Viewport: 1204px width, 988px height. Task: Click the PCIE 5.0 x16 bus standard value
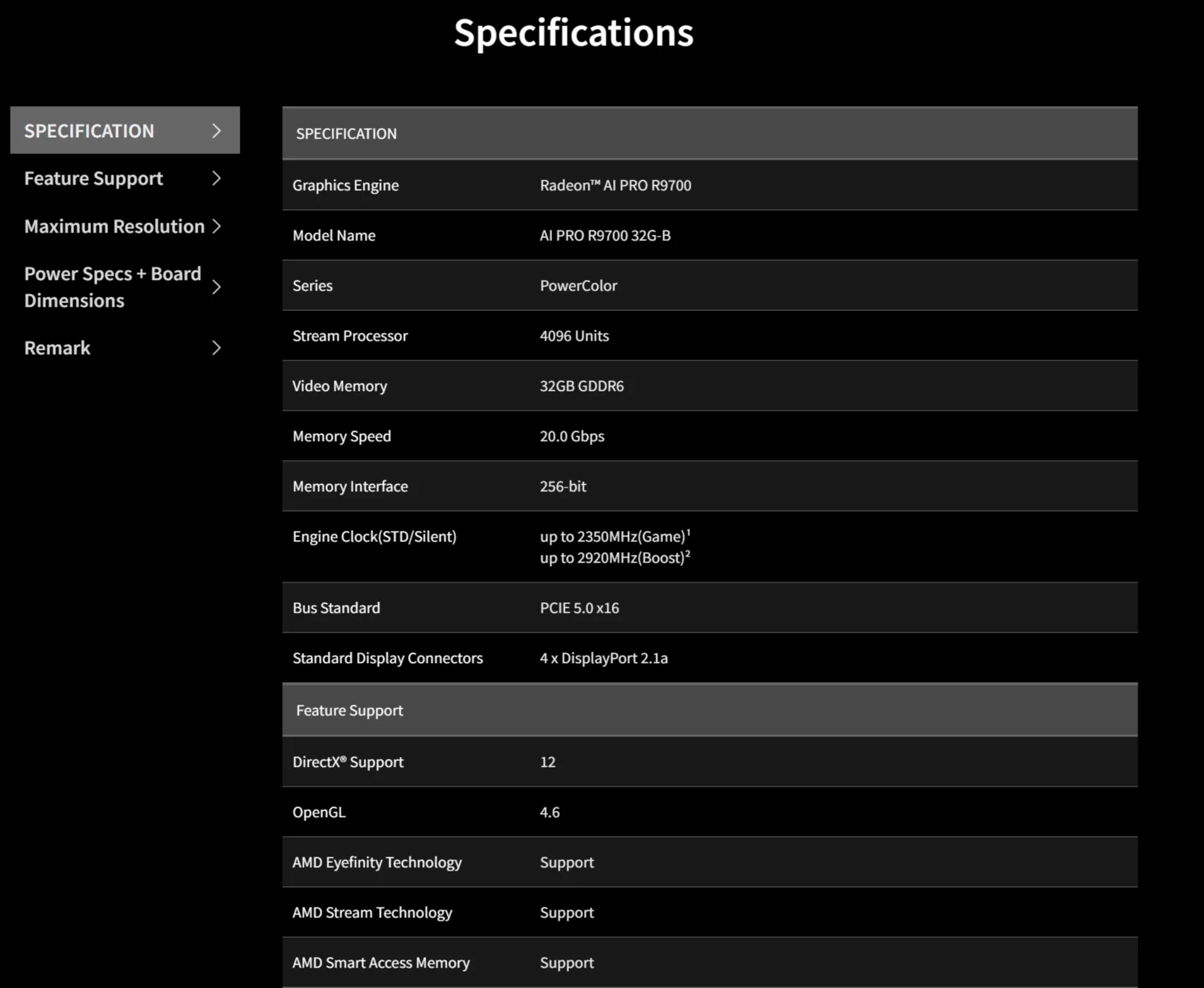click(x=579, y=608)
